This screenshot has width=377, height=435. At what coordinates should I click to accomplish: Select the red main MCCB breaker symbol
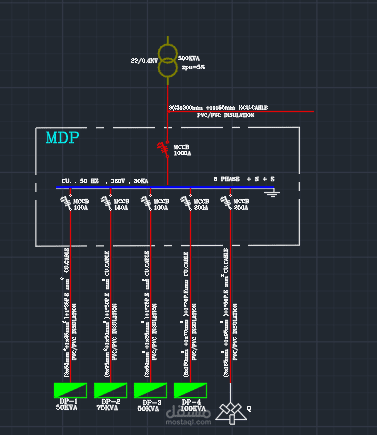[163, 149]
